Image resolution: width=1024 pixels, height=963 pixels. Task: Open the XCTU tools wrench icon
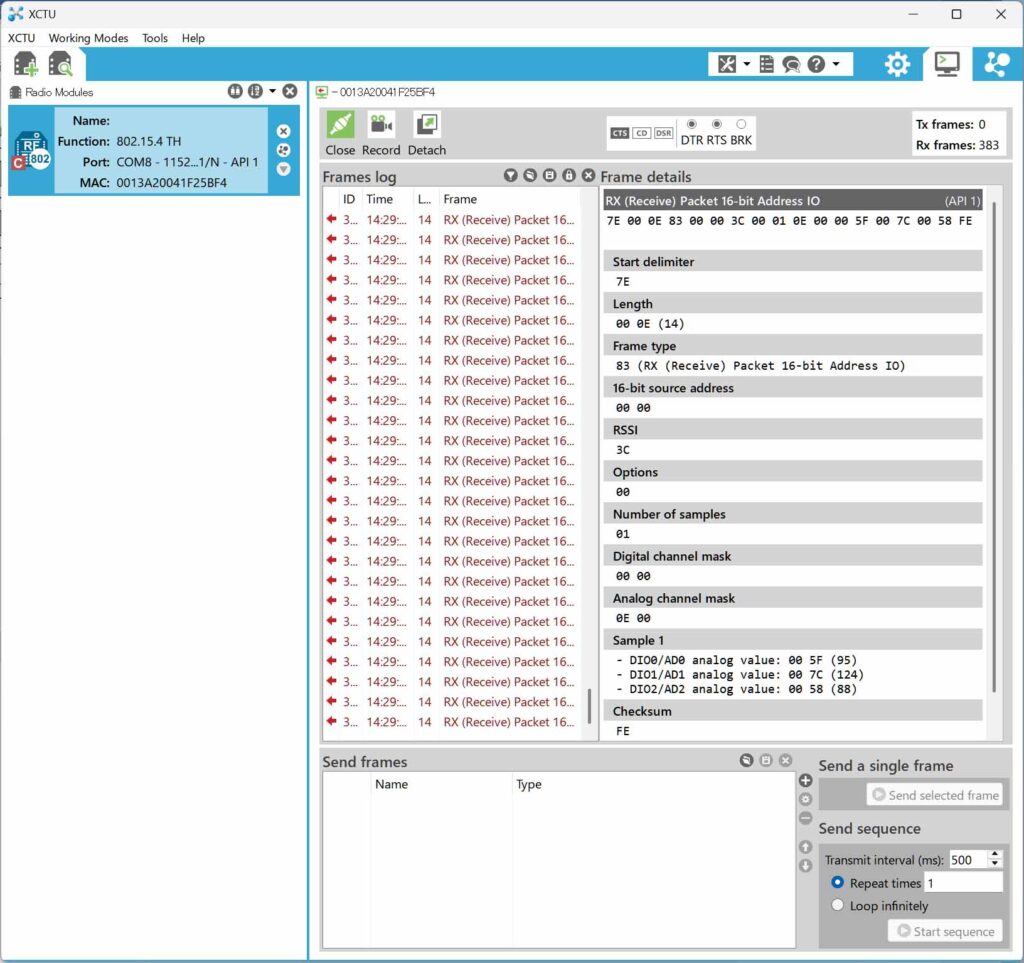pos(727,64)
